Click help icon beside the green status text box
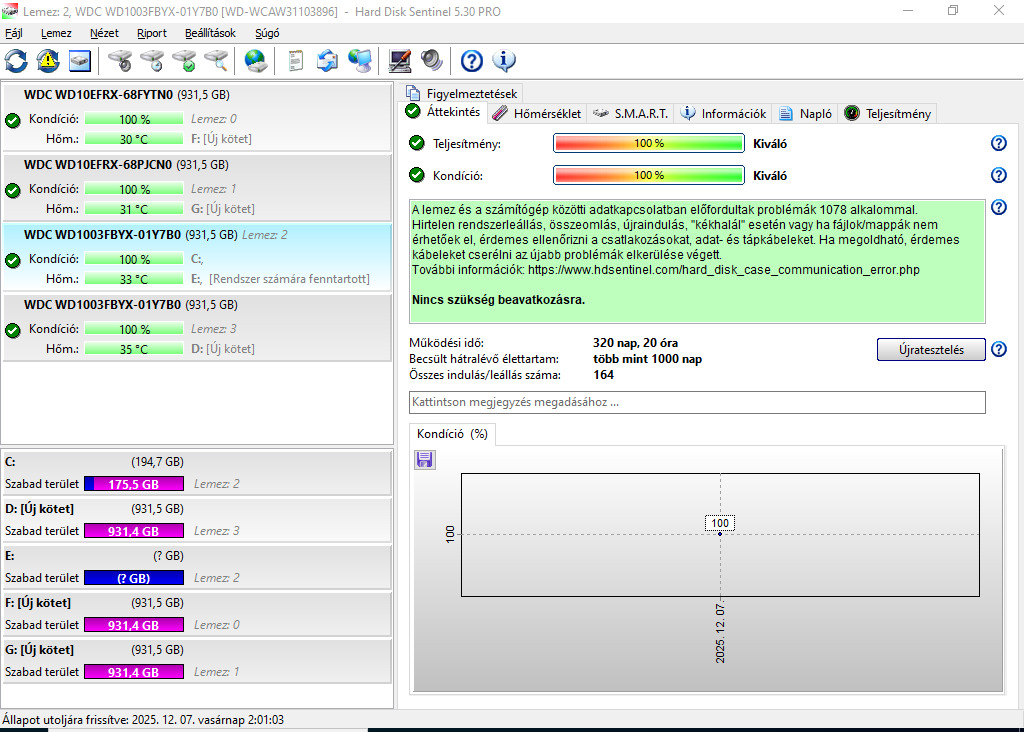Image resolution: width=1024 pixels, height=732 pixels. pyautogui.click(x=999, y=207)
